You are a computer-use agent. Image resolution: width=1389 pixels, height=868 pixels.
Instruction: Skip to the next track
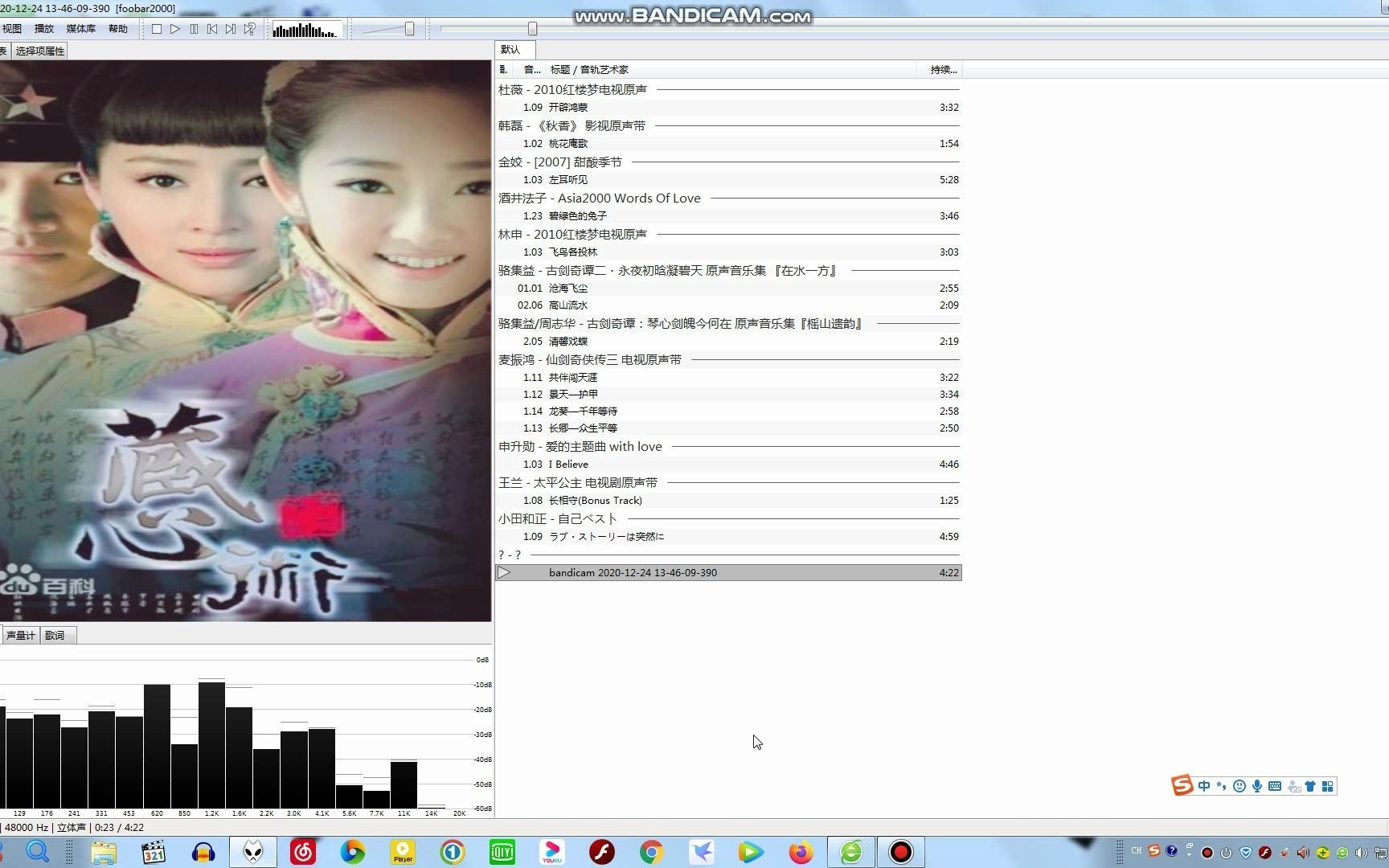pyautogui.click(x=231, y=29)
